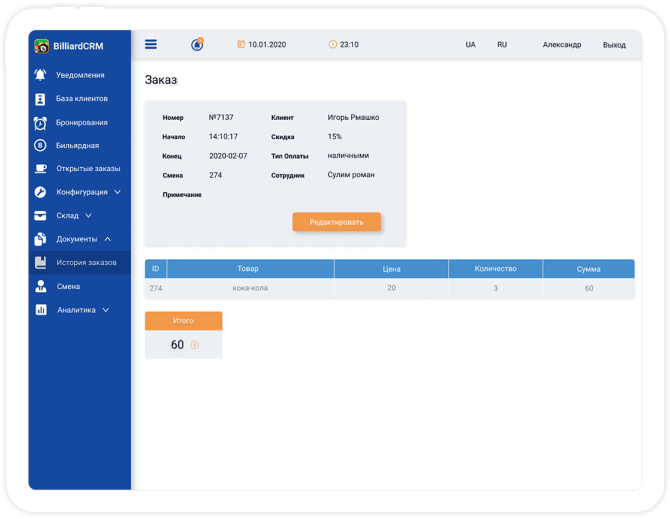670x519 pixels.
Task: Expand the Конфигурация submenu
Action: [x=117, y=192]
